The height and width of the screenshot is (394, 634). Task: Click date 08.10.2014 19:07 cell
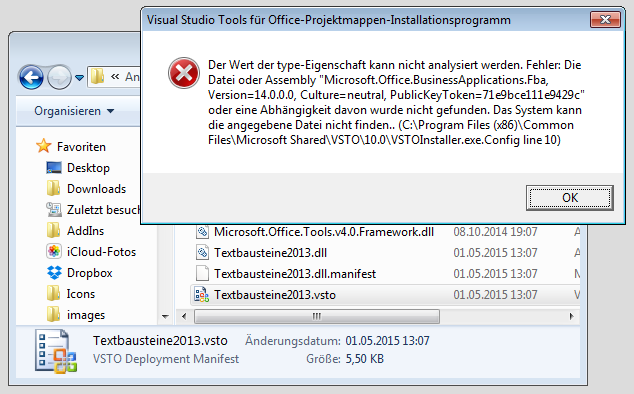[495, 232]
